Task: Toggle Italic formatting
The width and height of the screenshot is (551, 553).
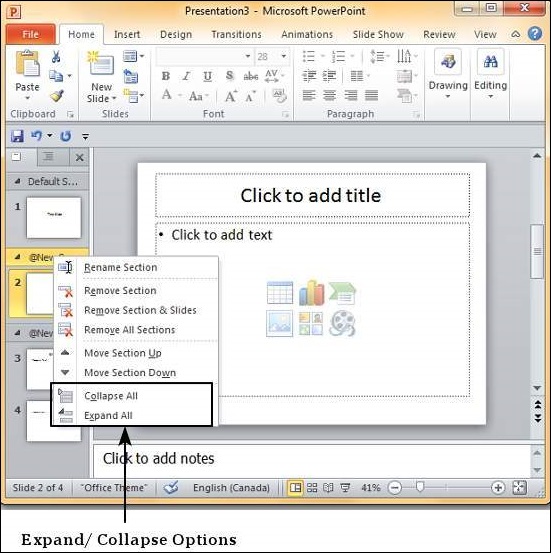Action: (186, 76)
